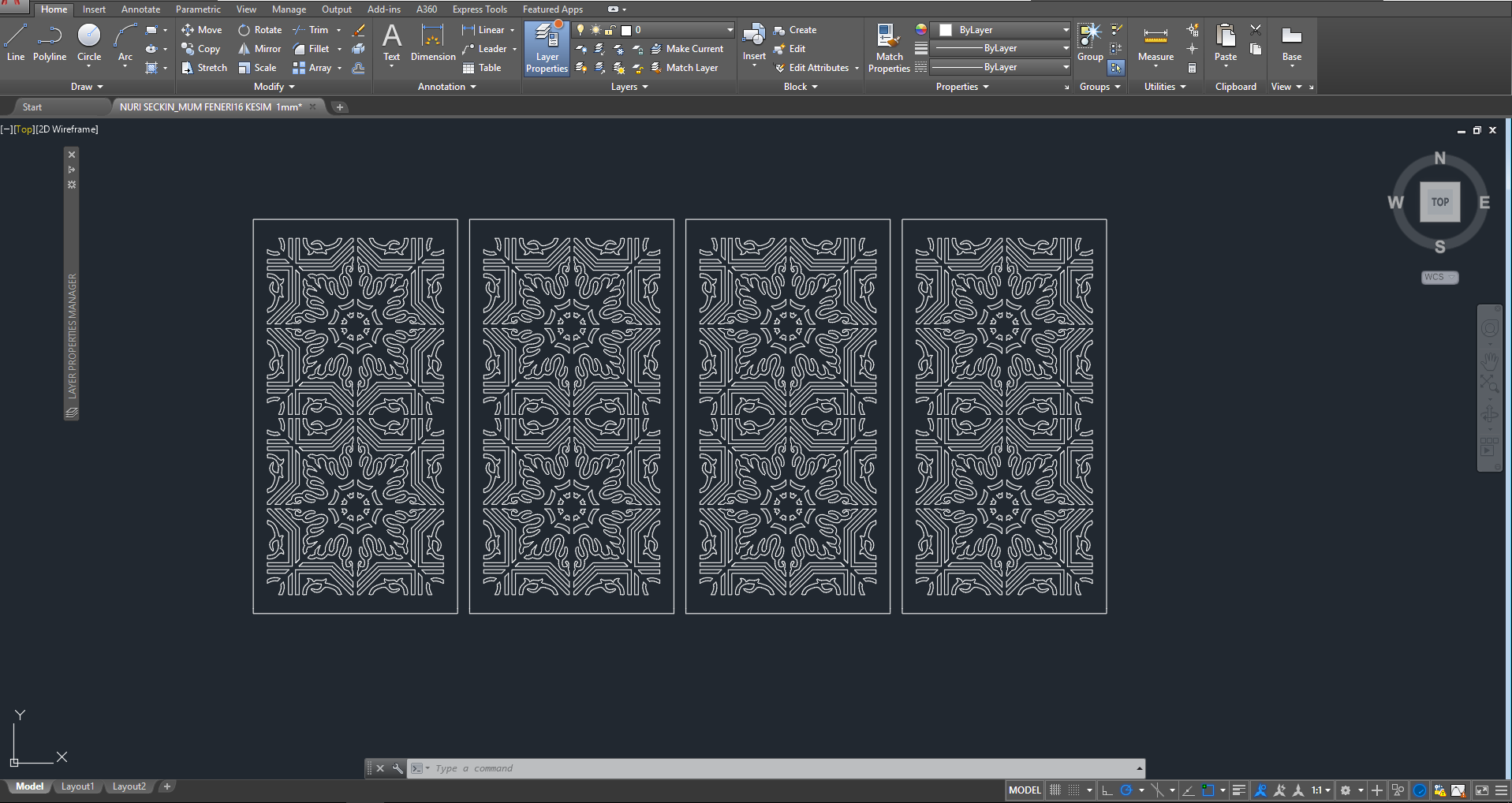Open the Express Tools tab
1512x803 pixels.
[x=480, y=9]
